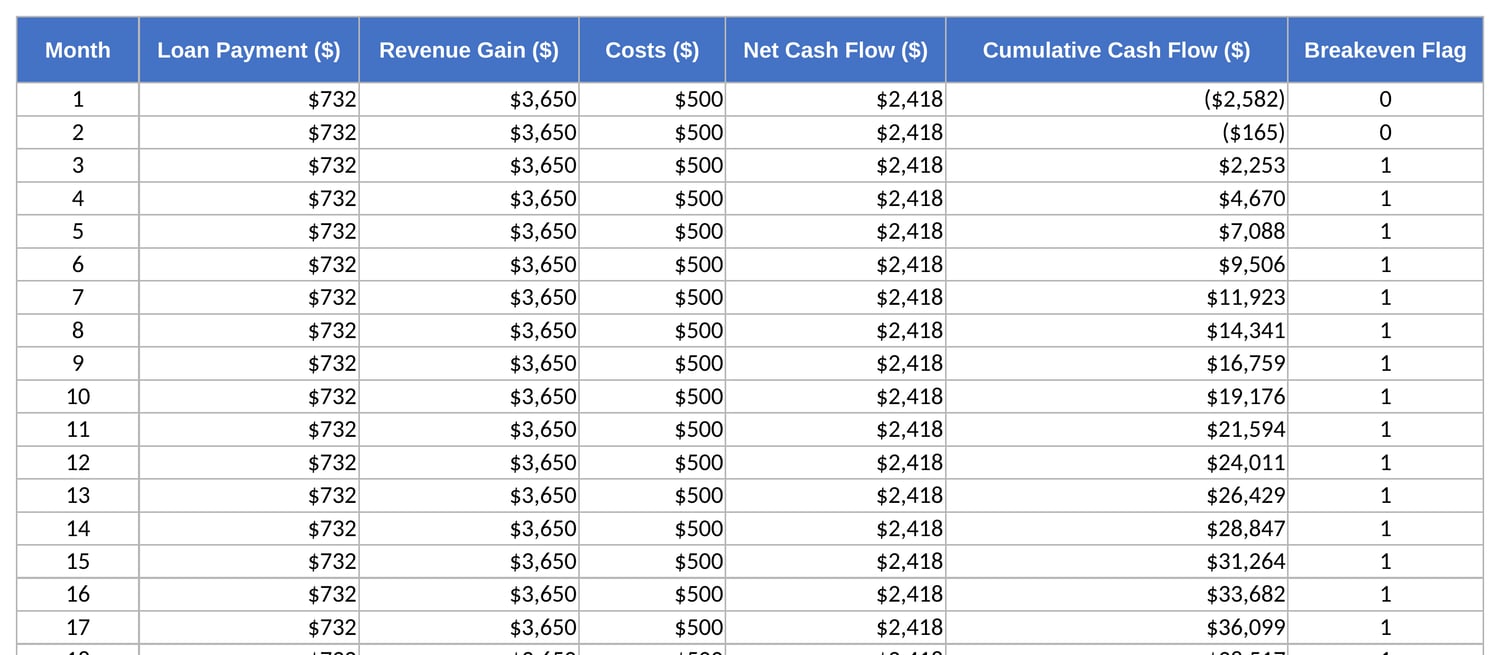Select the $36,099 cumulative cash flow cell
This screenshot has width=1500, height=655.
(1117, 627)
